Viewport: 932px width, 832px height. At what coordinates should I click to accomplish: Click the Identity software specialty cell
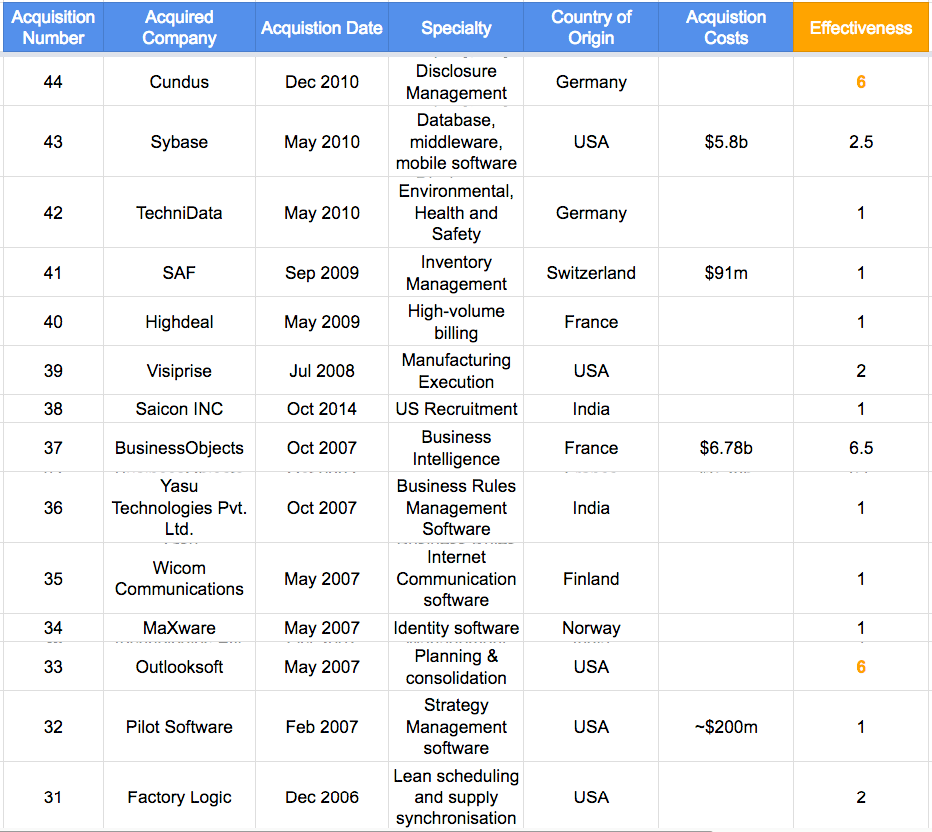(x=456, y=628)
